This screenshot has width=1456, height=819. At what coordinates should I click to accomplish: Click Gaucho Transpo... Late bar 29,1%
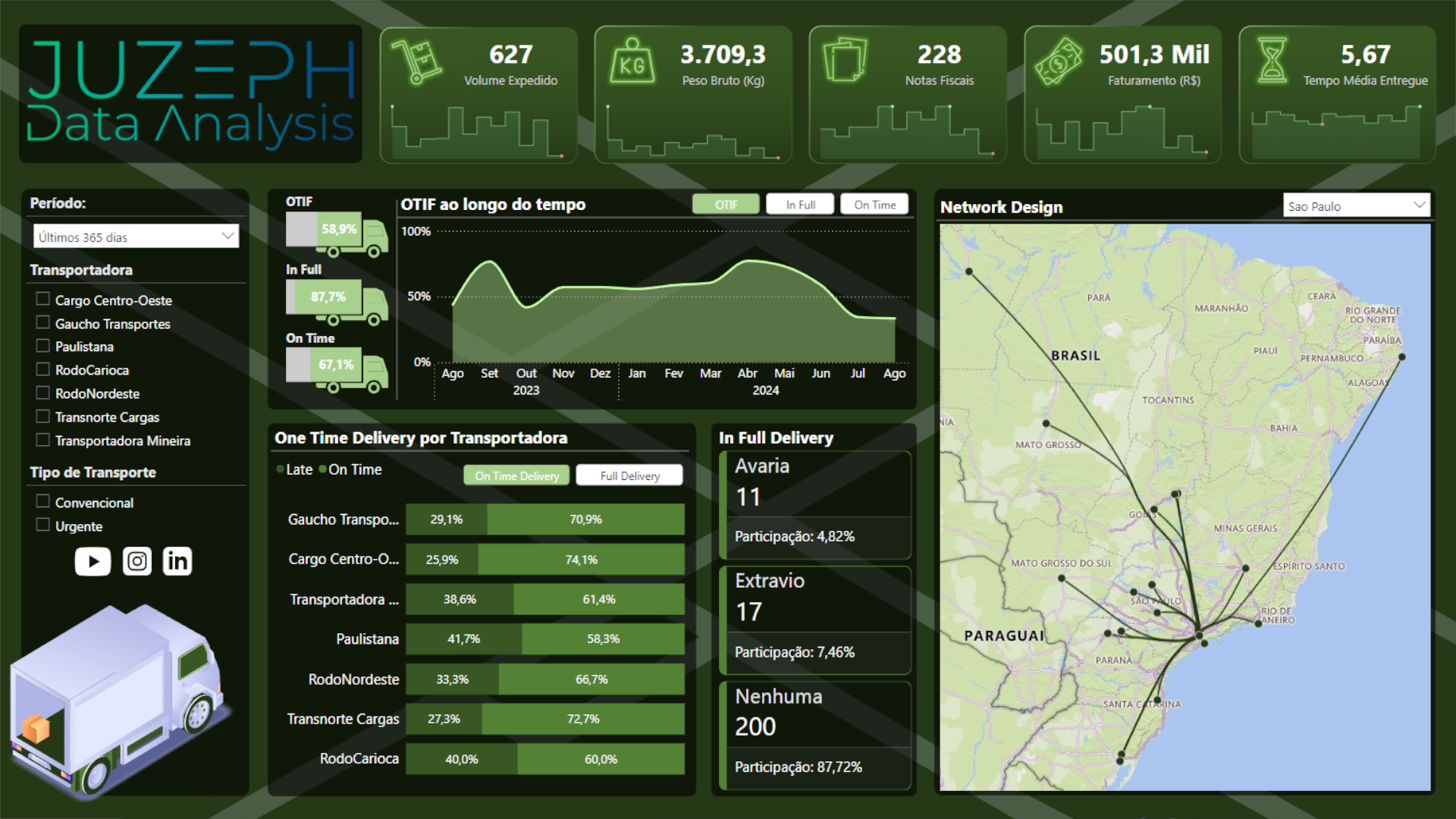pos(447,519)
